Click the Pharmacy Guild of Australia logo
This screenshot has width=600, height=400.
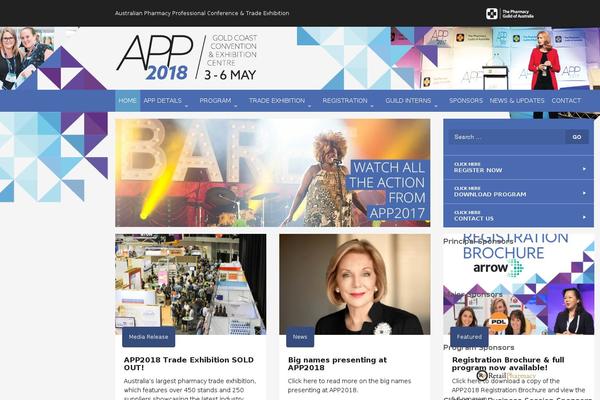point(510,14)
